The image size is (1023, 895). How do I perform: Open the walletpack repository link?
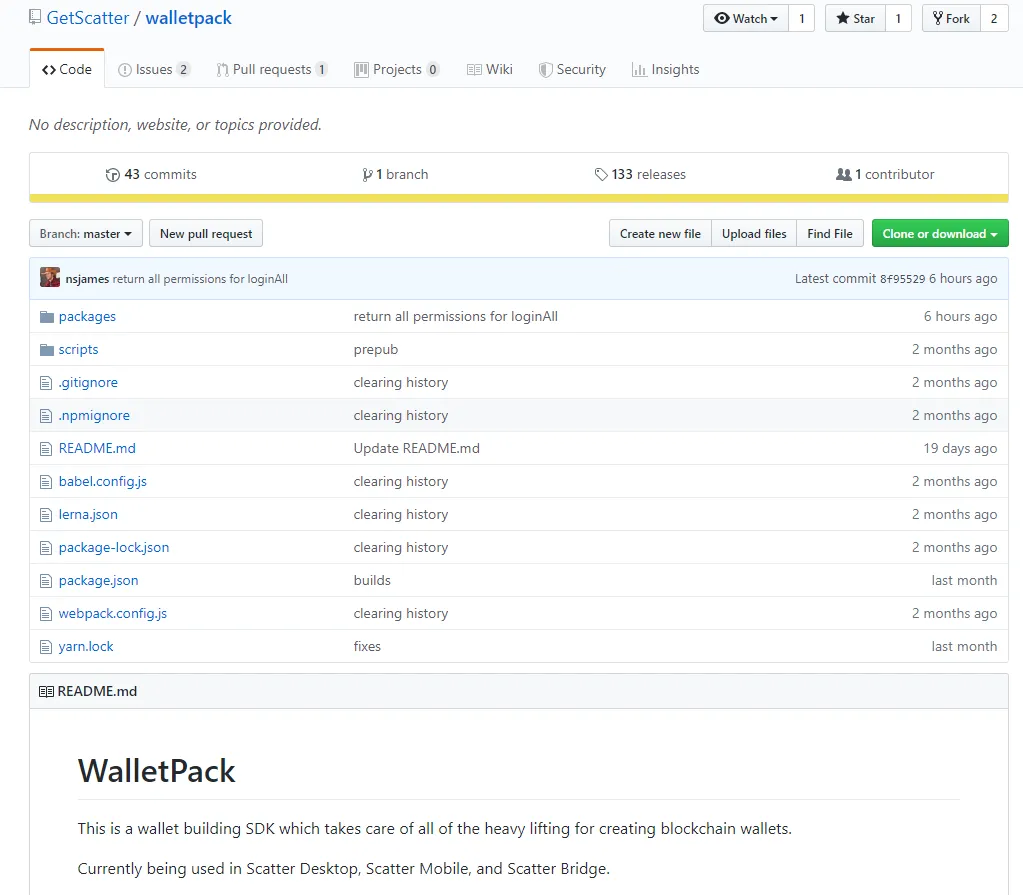189,18
